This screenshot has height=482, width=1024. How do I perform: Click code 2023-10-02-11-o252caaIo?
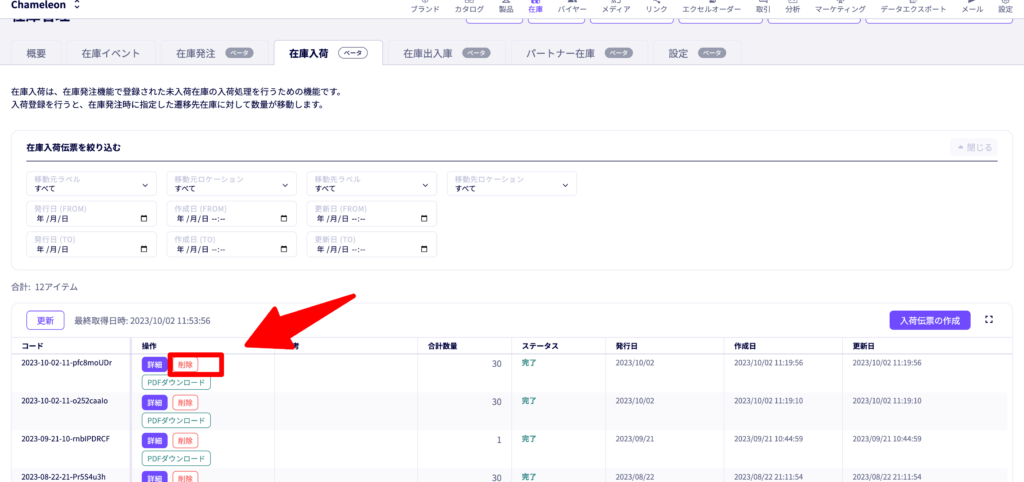click(65, 400)
